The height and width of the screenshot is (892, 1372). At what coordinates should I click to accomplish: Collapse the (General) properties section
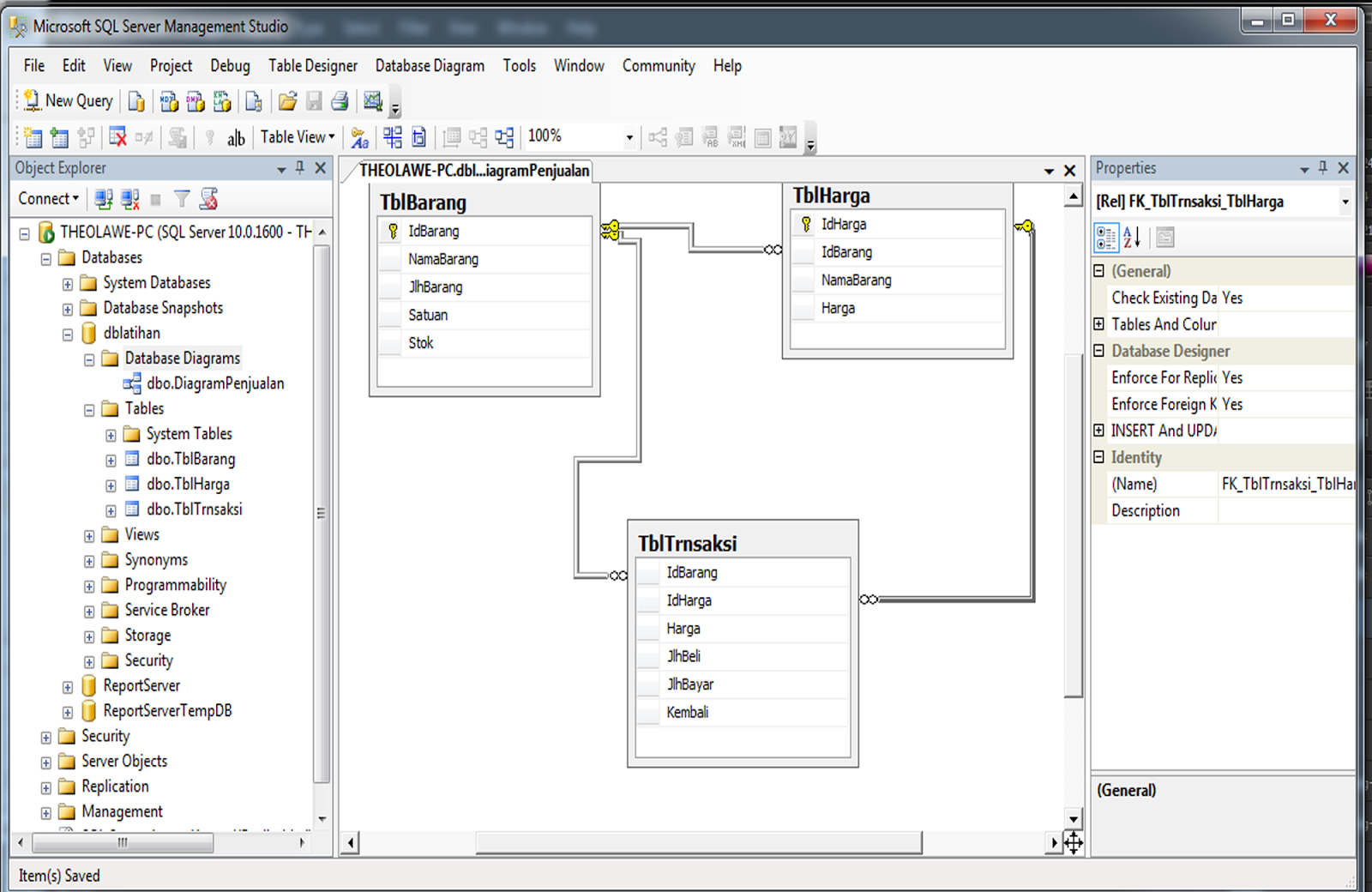pyautogui.click(x=1099, y=271)
